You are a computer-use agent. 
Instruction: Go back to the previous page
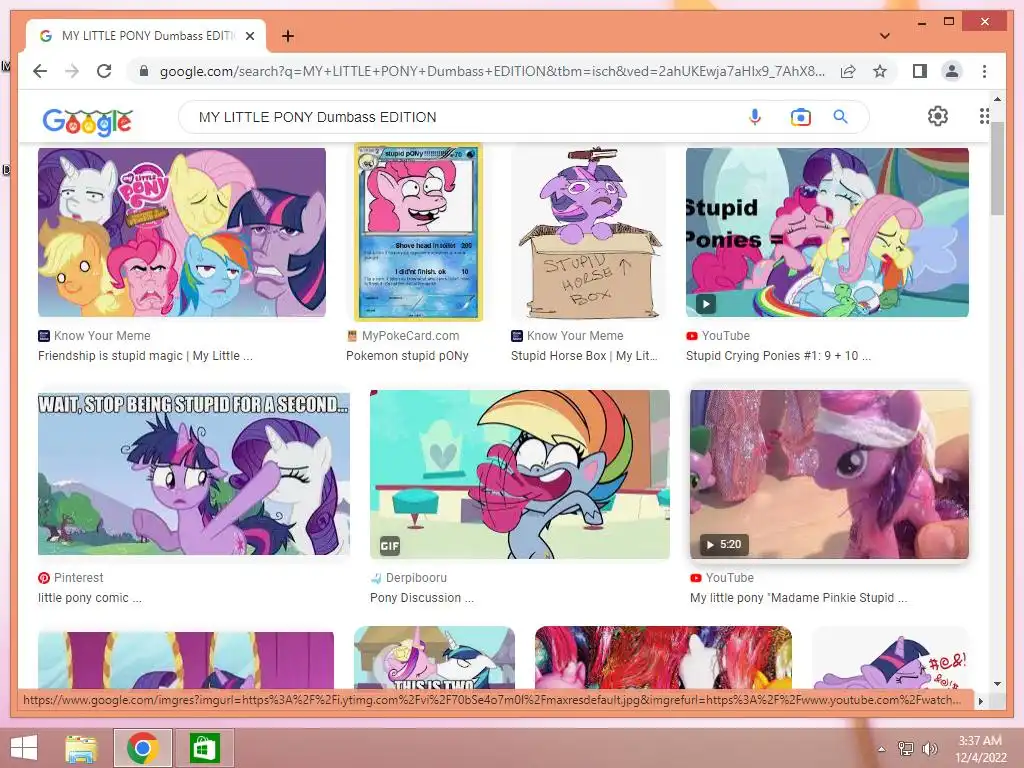pyautogui.click(x=40, y=71)
